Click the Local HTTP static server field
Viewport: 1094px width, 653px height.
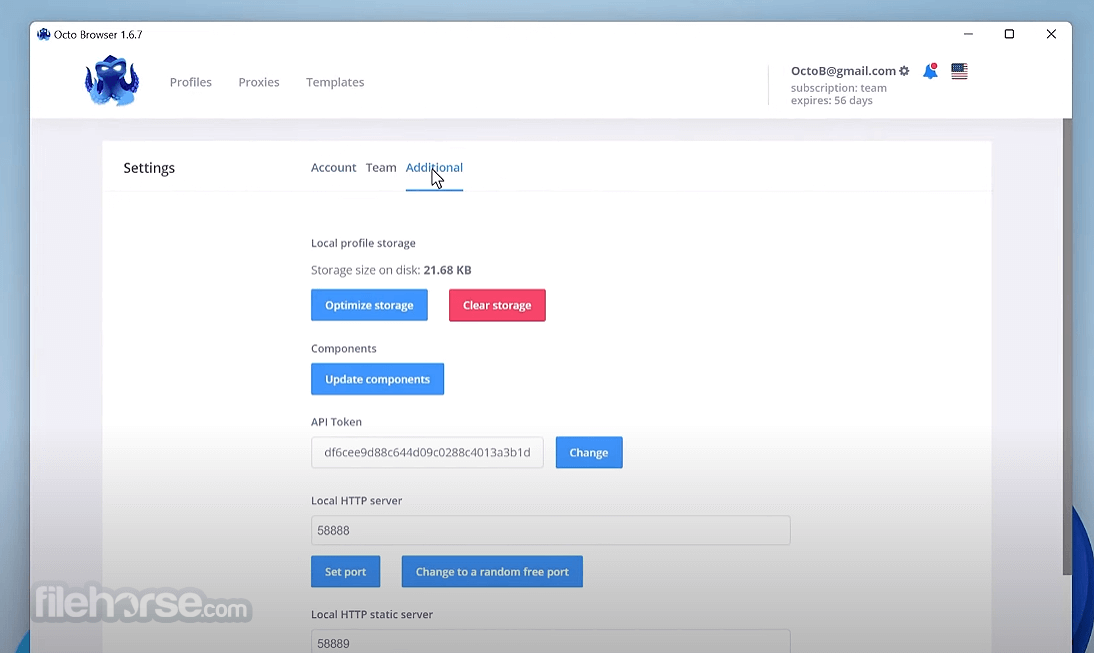point(550,642)
